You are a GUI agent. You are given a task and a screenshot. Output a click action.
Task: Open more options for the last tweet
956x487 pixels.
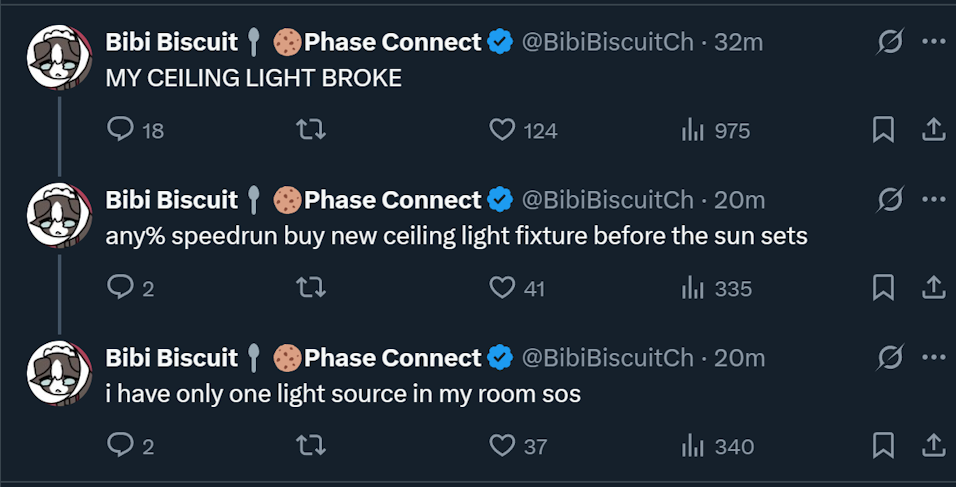[933, 358]
